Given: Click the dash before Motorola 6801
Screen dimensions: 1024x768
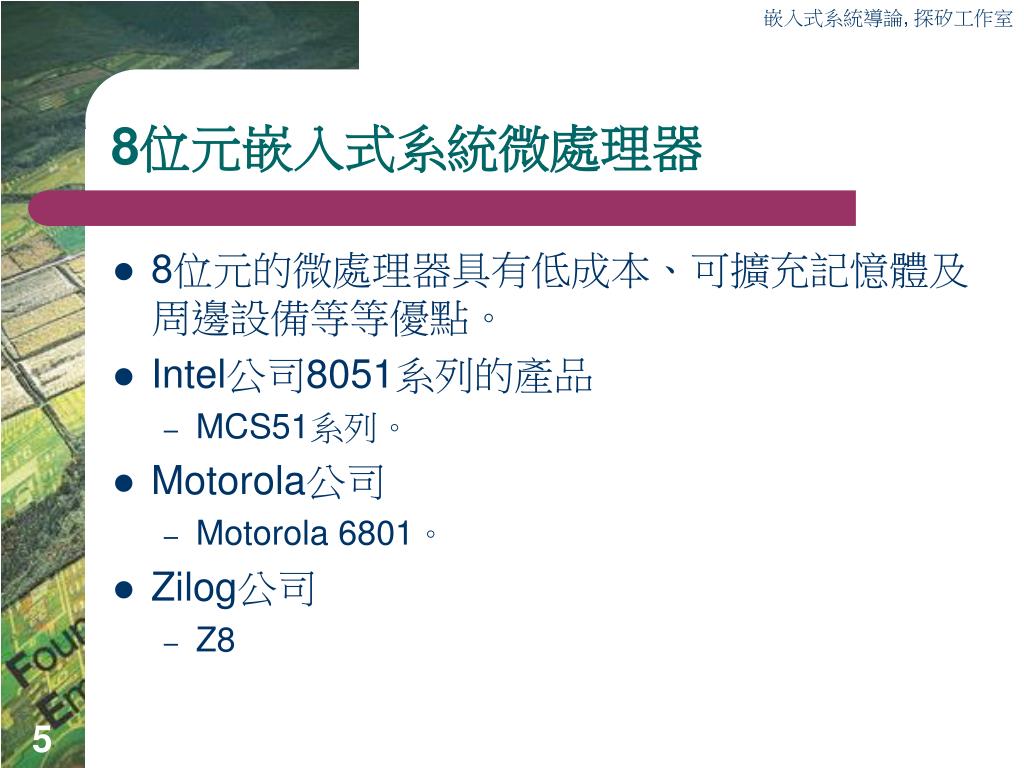Looking at the screenshot, I should 171,537.
